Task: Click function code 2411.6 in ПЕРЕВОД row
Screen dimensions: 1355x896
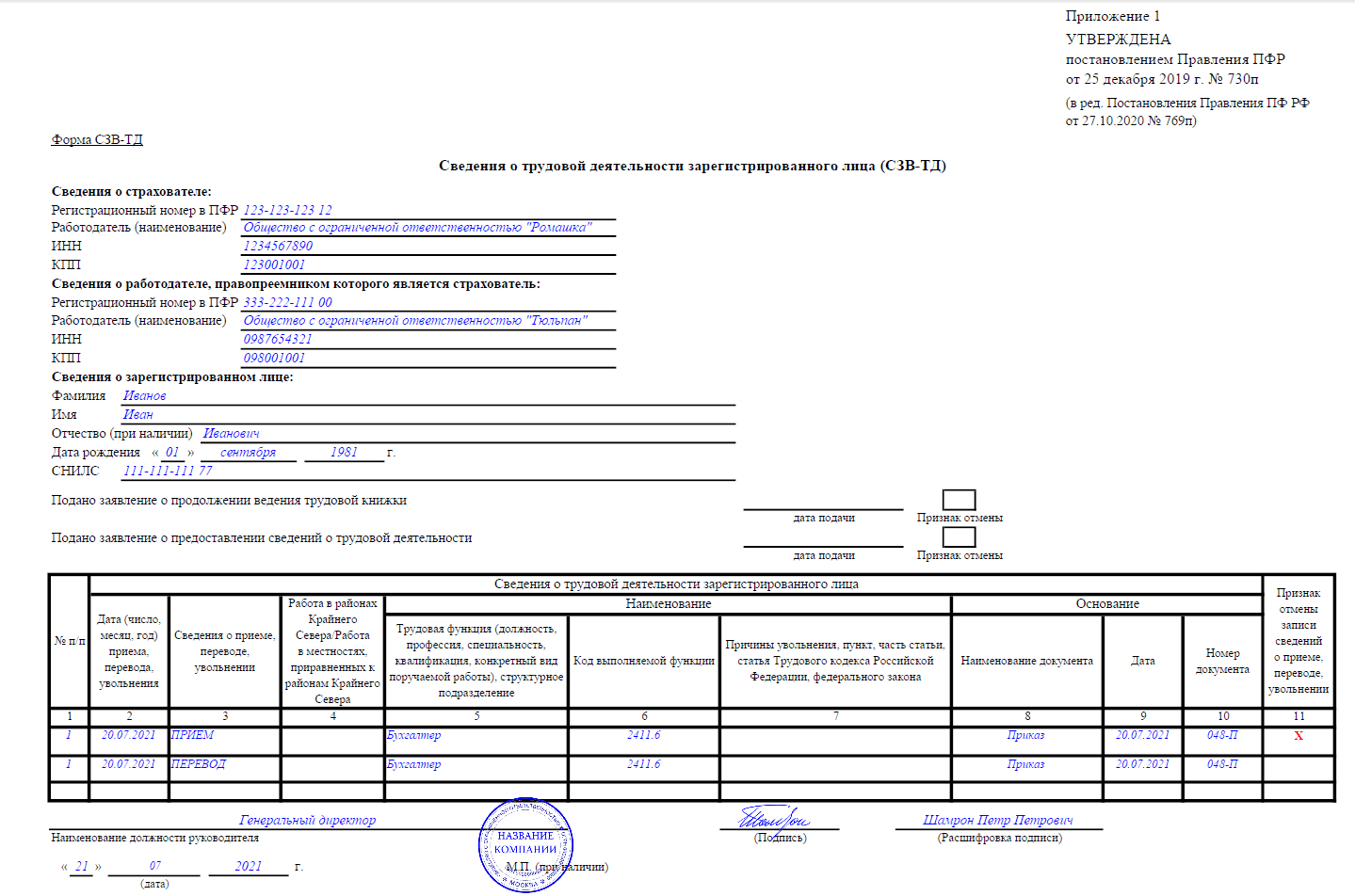Action: pyautogui.click(x=644, y=764)
